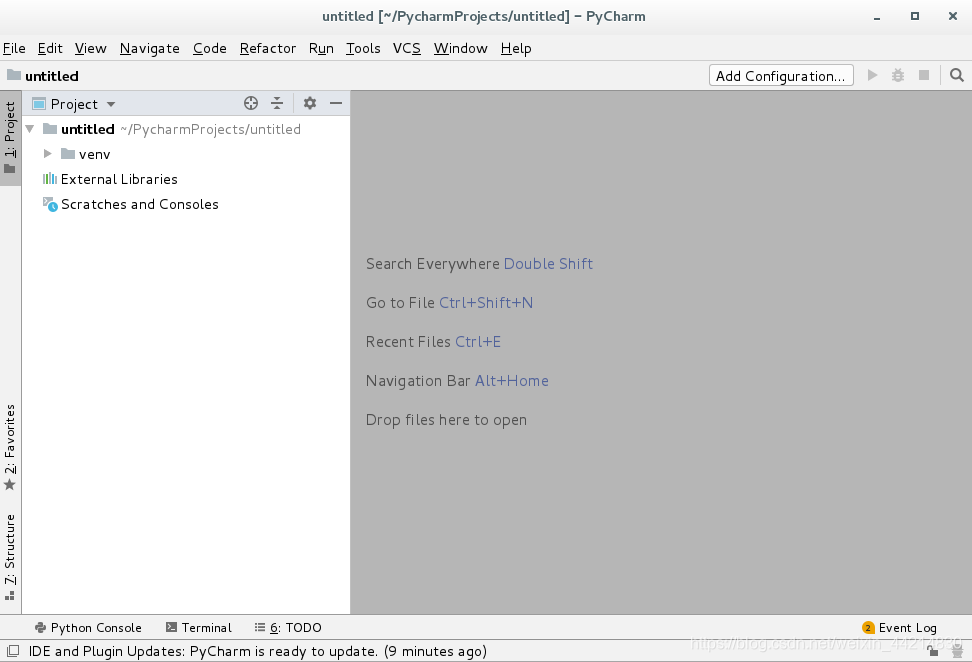Open the Help menu

coord(516,48)
